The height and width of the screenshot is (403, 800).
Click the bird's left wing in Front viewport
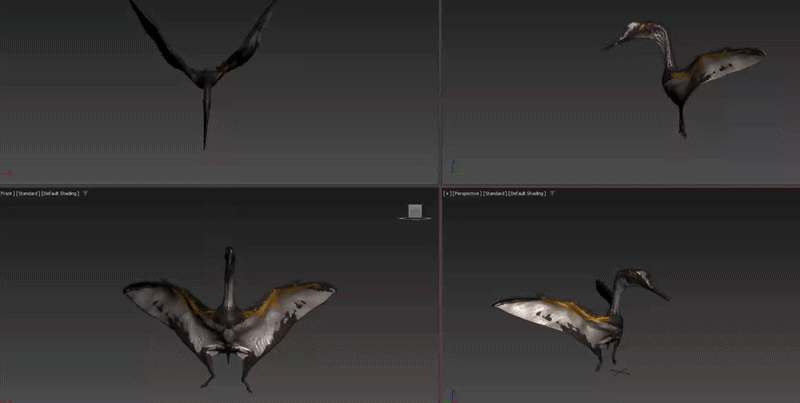pyautogui.click(x=165, y=305)
